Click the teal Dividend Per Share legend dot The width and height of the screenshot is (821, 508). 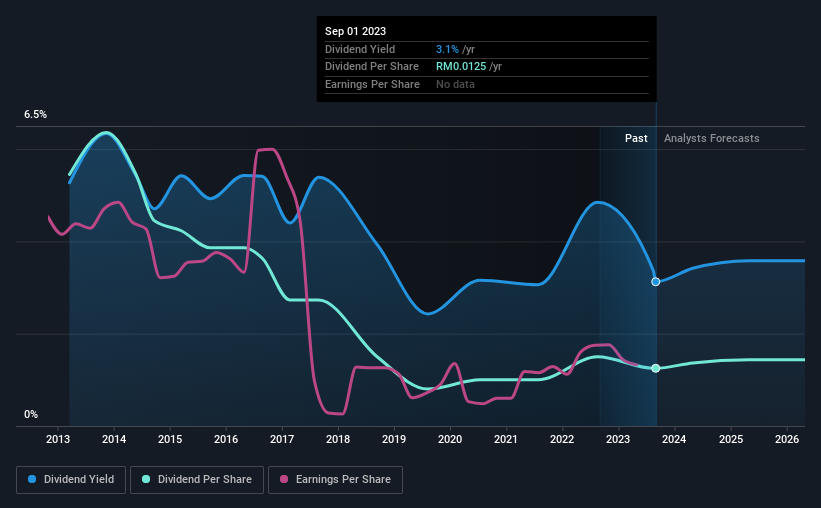[x=146, y=479]
